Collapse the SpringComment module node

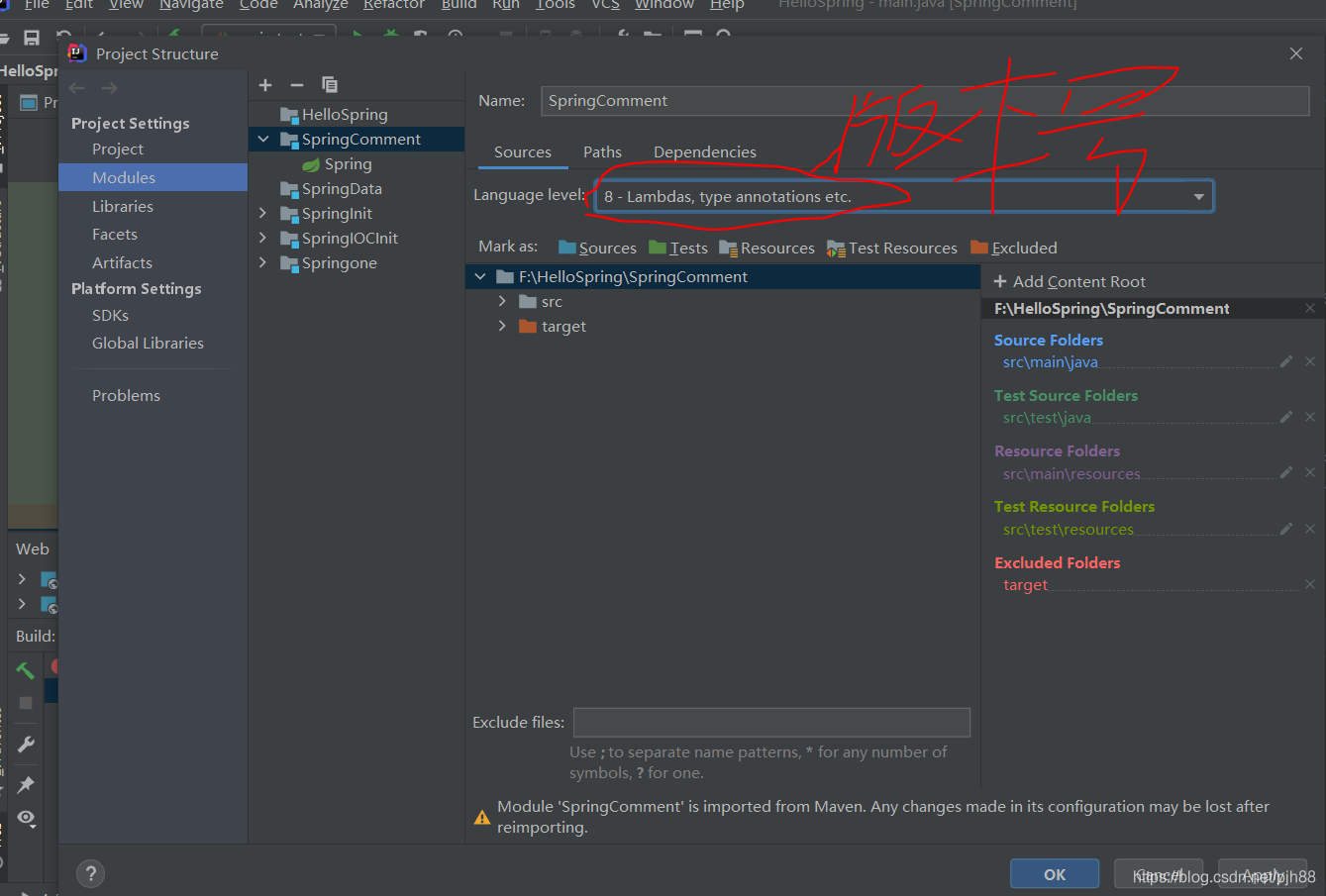263,140
